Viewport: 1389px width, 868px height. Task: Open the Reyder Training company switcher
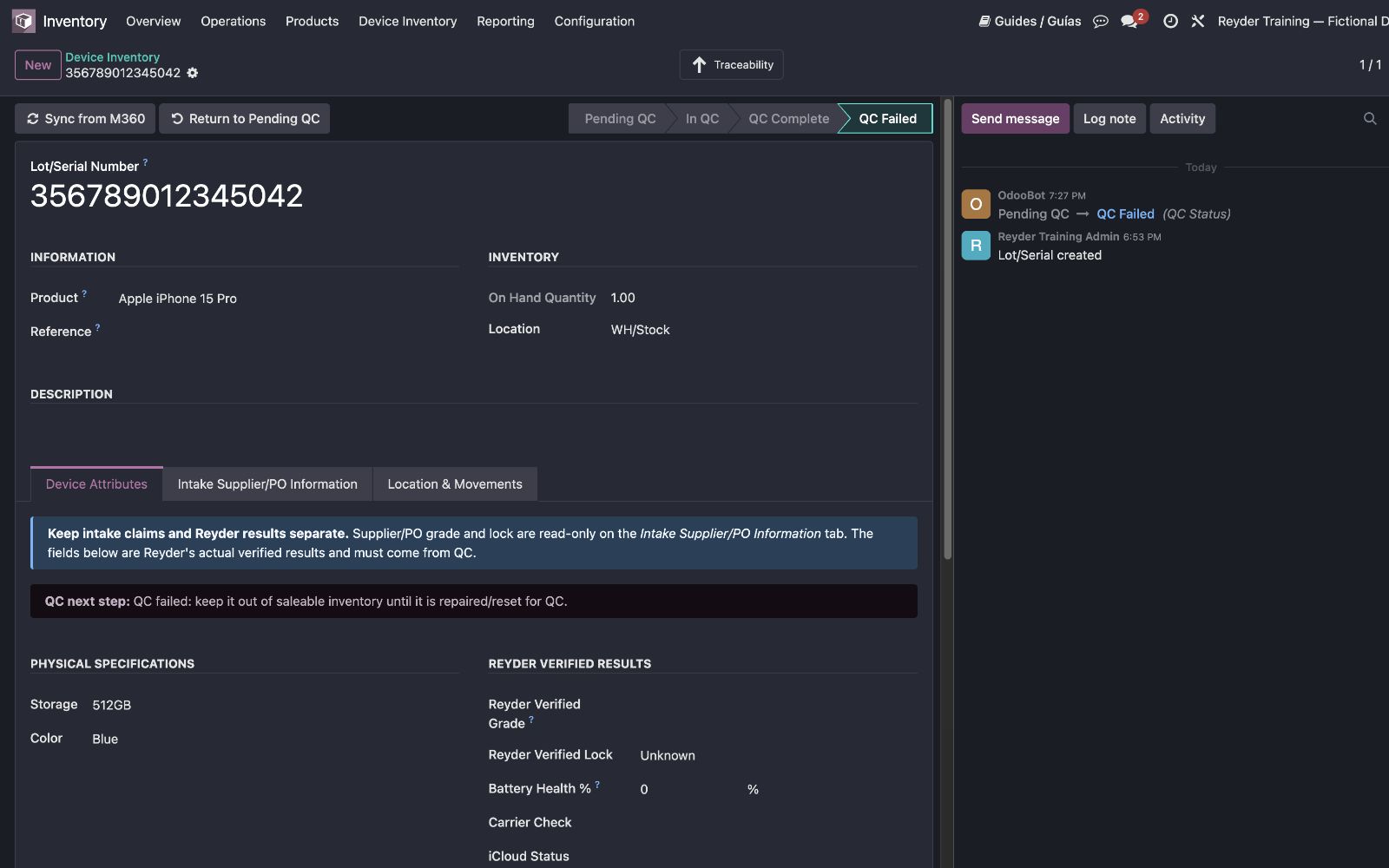(x=1302, y=21)
